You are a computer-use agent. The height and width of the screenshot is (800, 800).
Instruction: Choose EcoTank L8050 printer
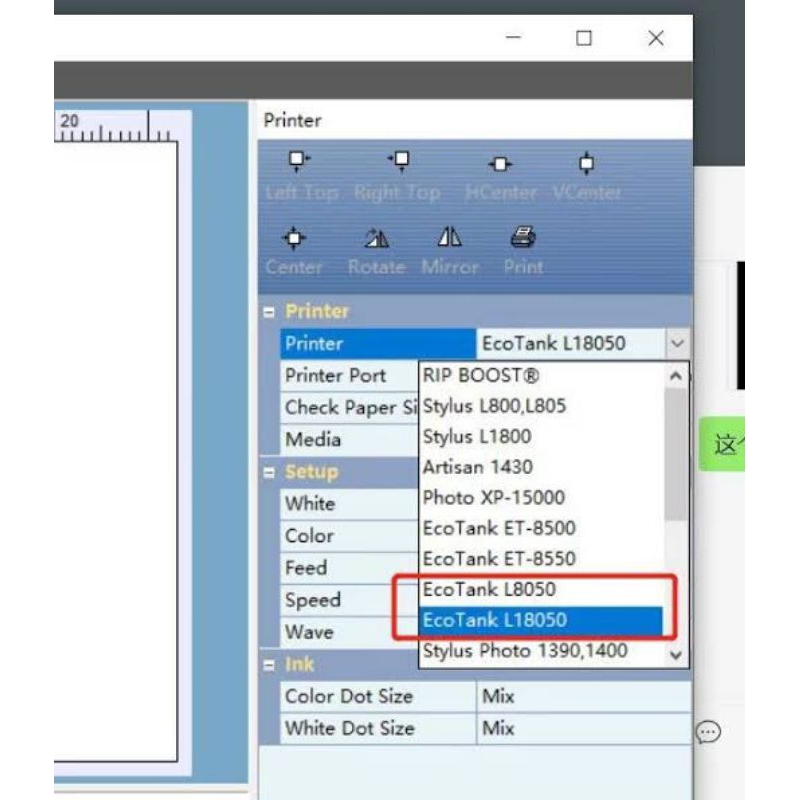(541, 590)
